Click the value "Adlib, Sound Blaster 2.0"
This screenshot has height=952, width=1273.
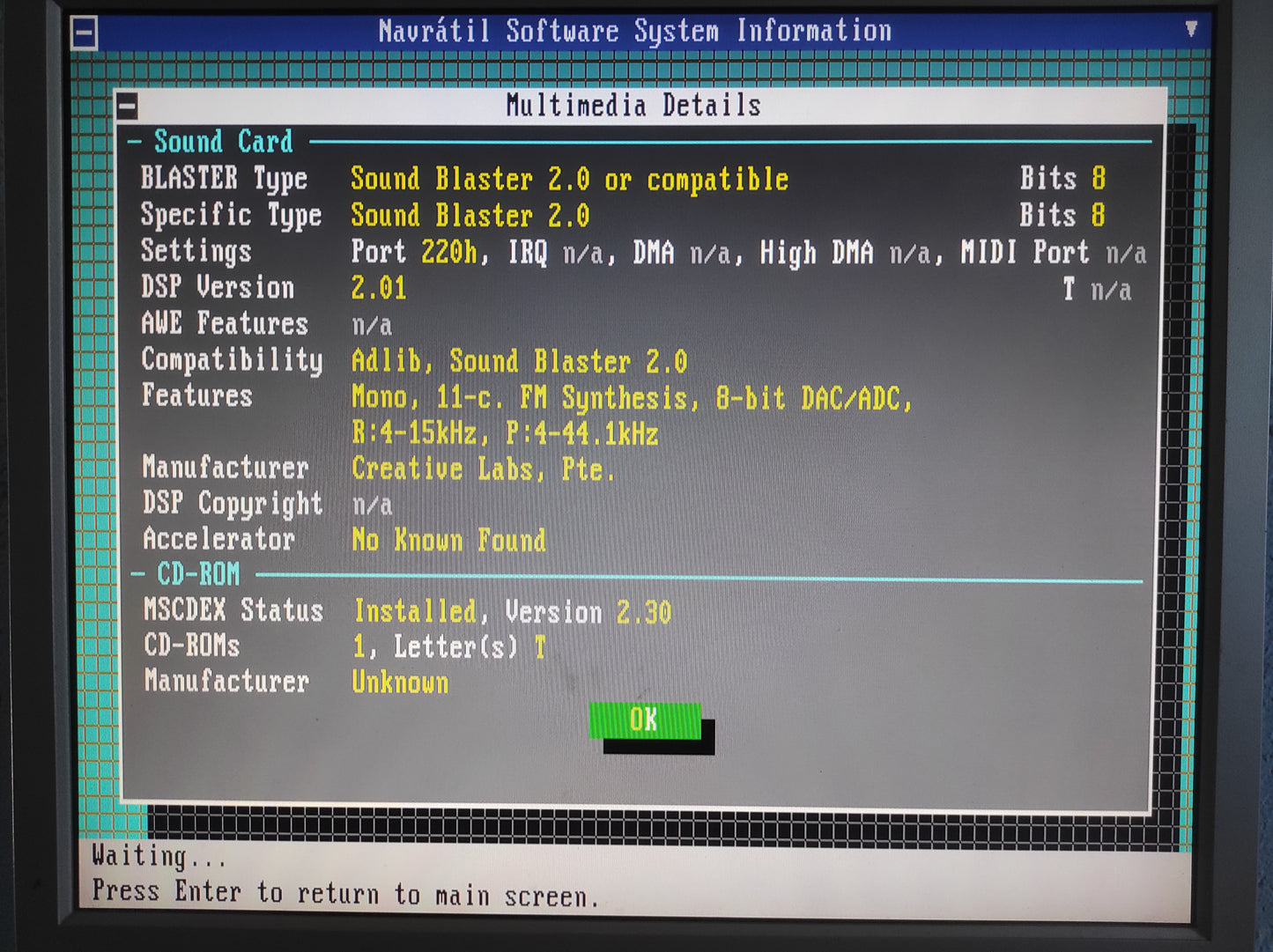520,361
